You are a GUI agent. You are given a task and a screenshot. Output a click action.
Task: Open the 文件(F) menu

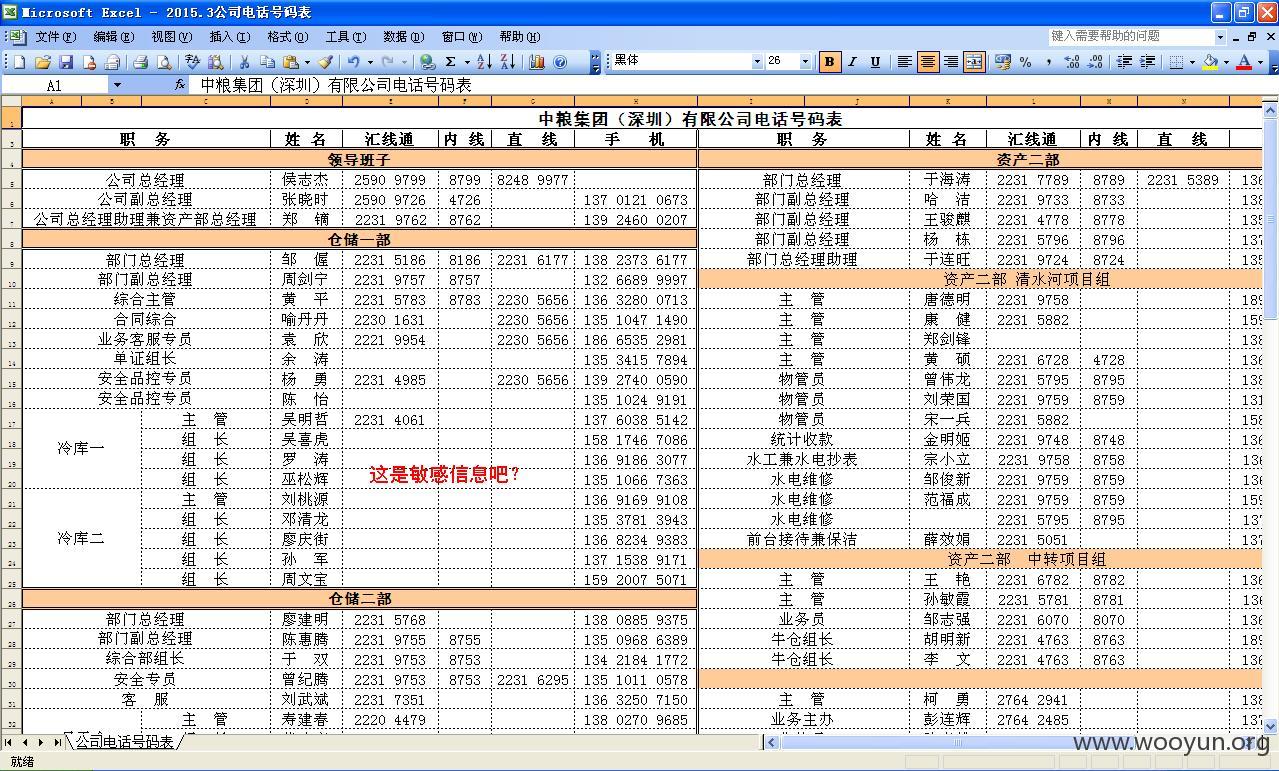point(55,37)
